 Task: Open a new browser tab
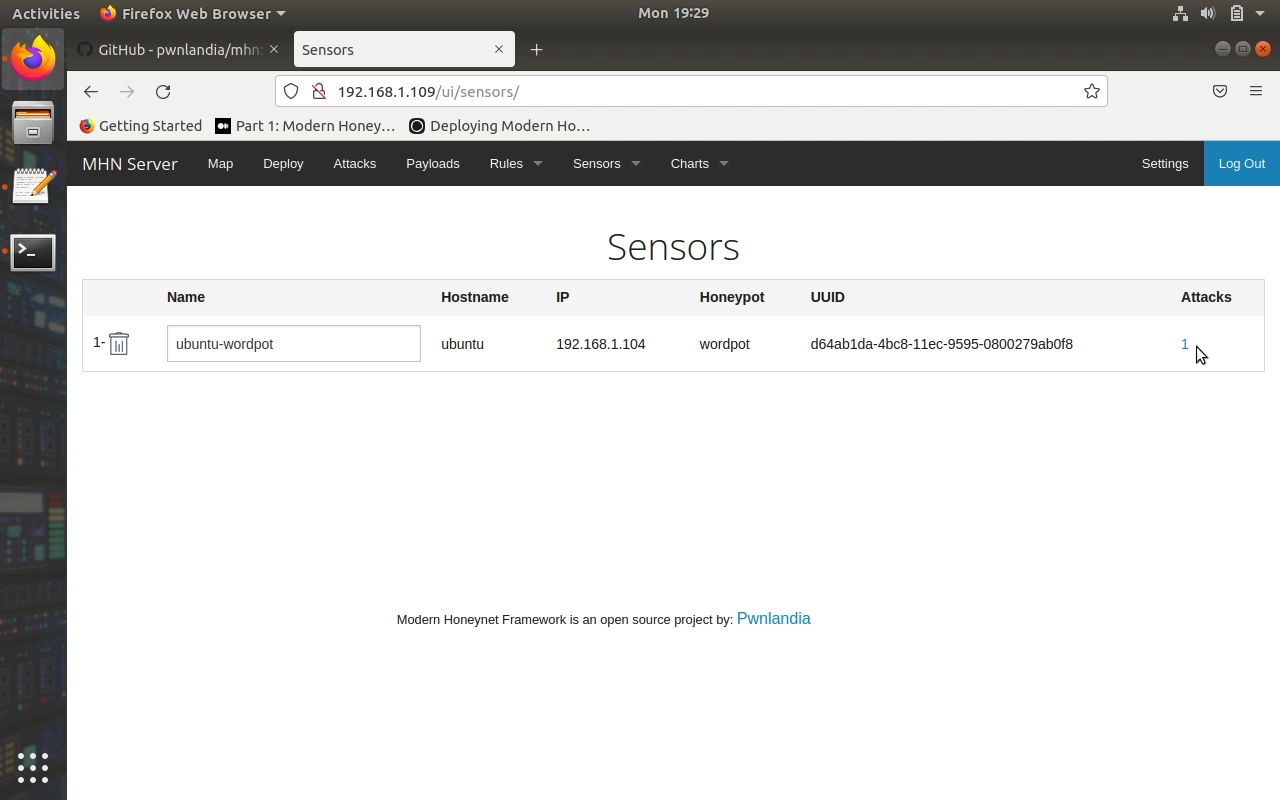537,50
